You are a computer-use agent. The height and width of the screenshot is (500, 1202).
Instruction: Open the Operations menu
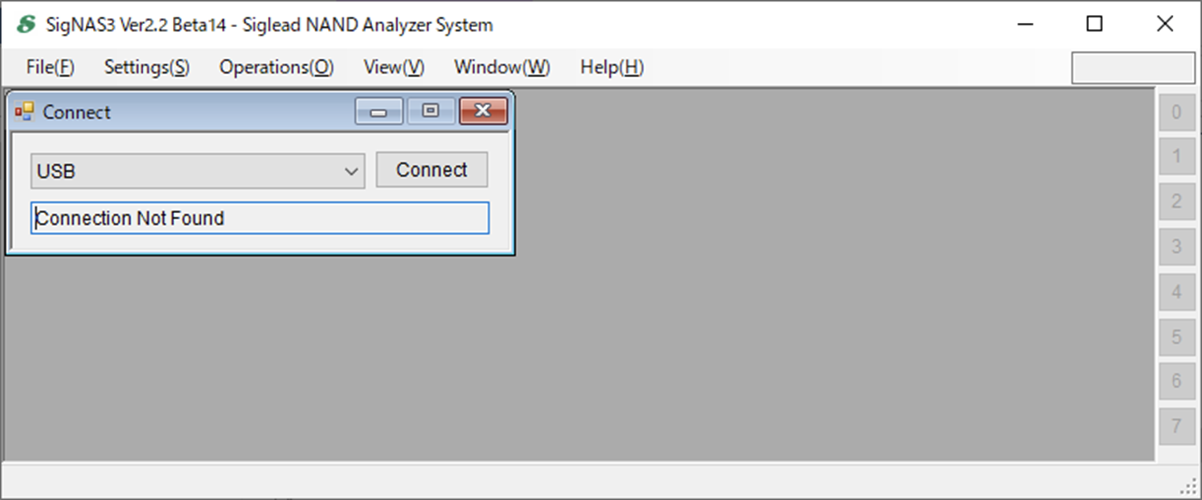(276, 67)
